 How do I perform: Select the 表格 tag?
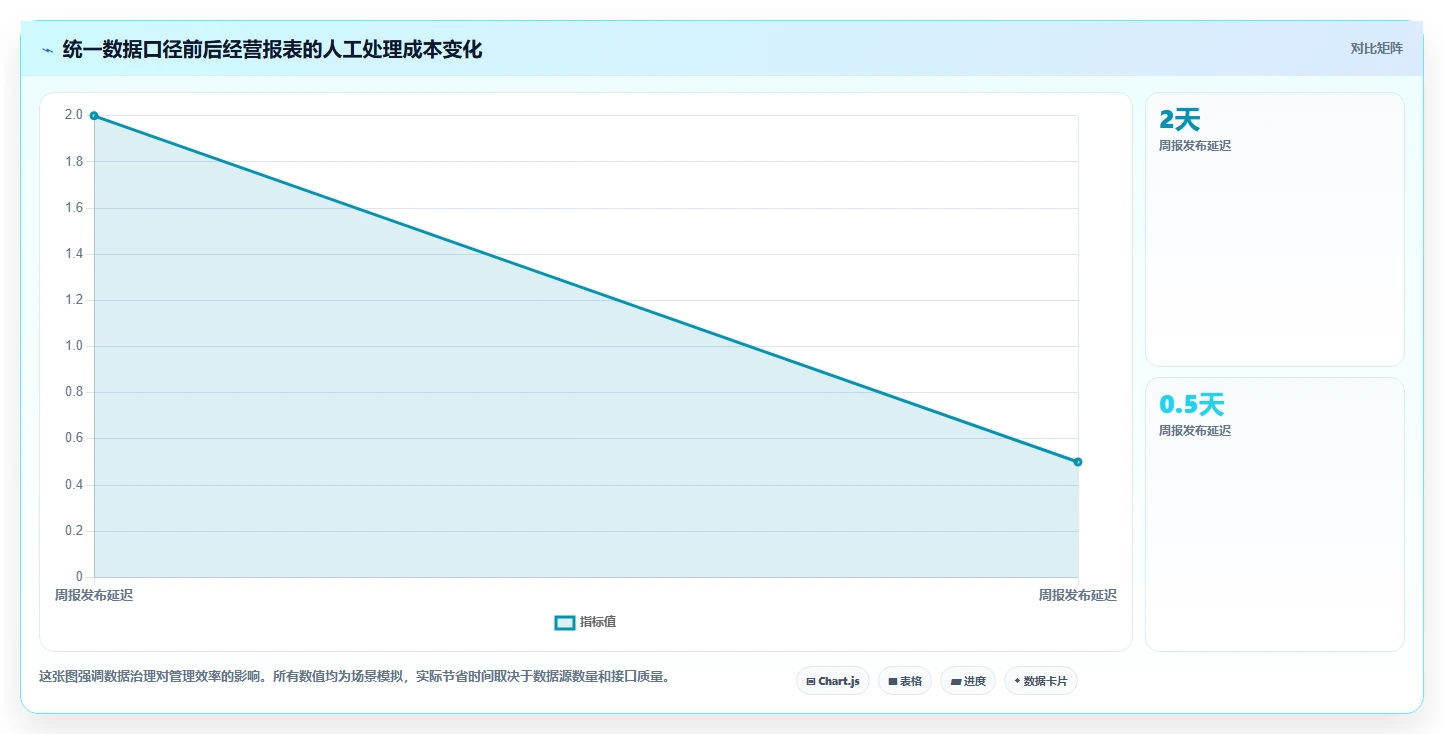click(x=905, y=681)
